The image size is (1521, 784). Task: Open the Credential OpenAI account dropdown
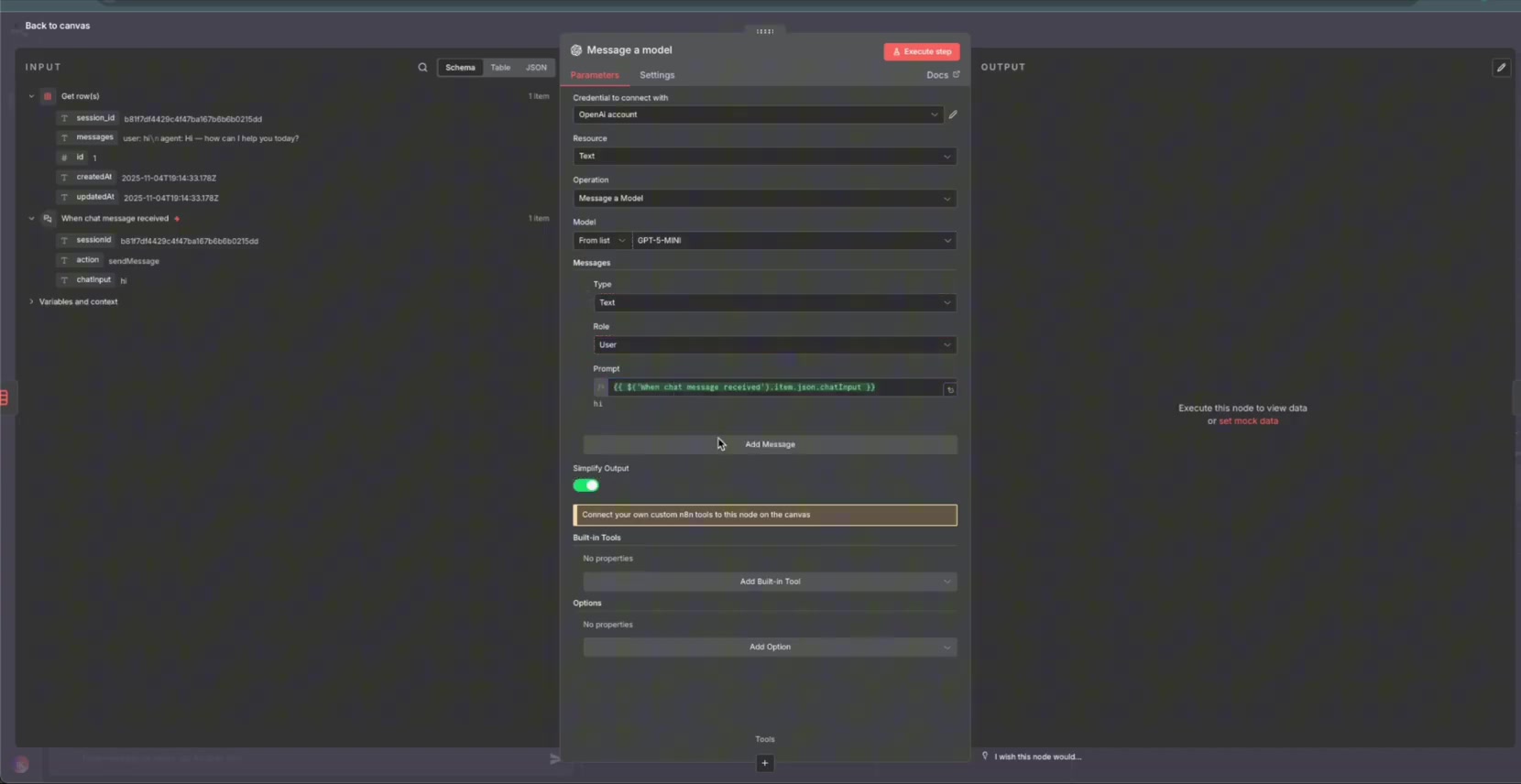(758, 114)
